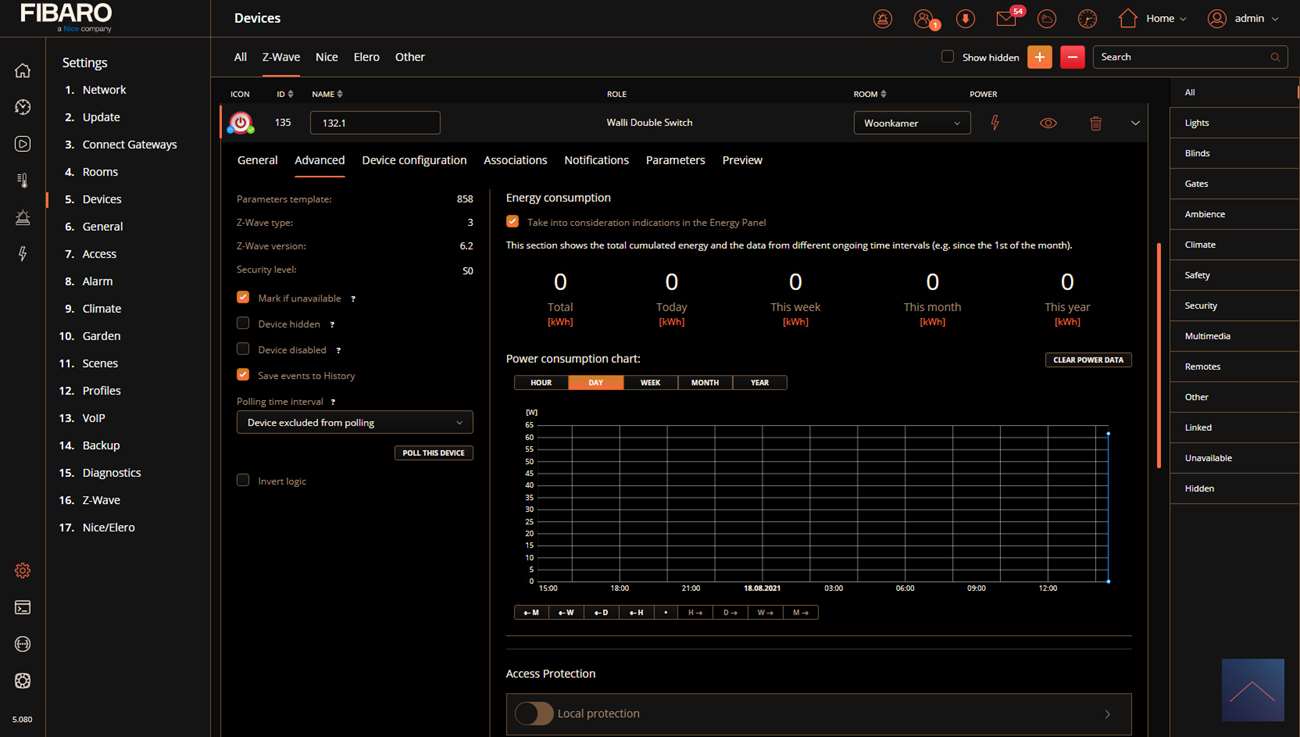Click the CLEAR POWER DATA button

(x=1088, y=360)
